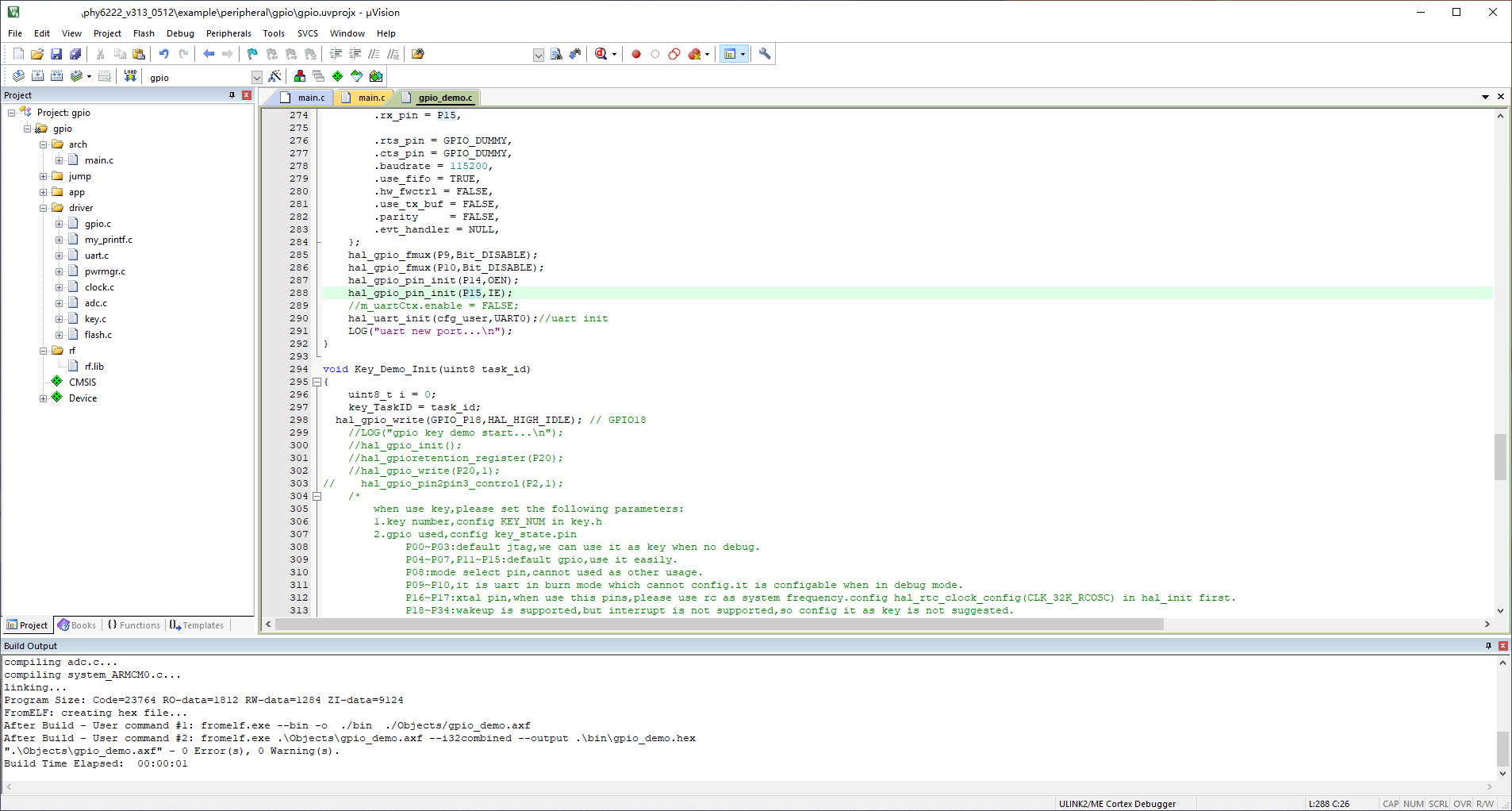Build target via build toolbar icon

[37, 76]
